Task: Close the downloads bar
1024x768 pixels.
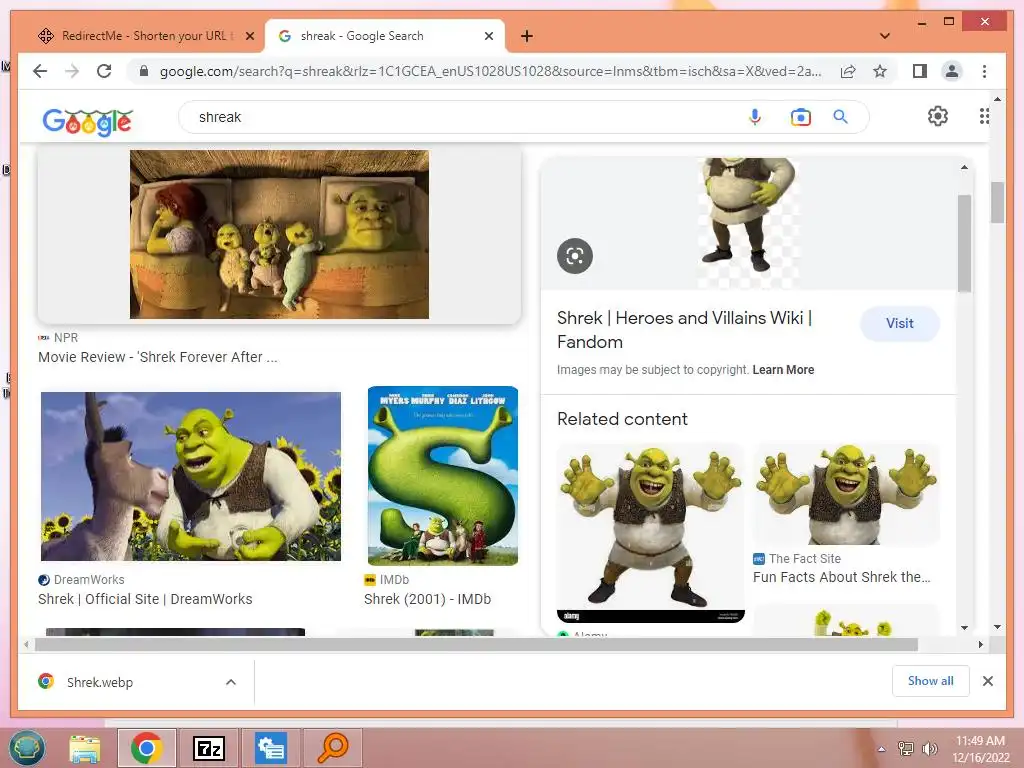Action: (x=987, y=681)
